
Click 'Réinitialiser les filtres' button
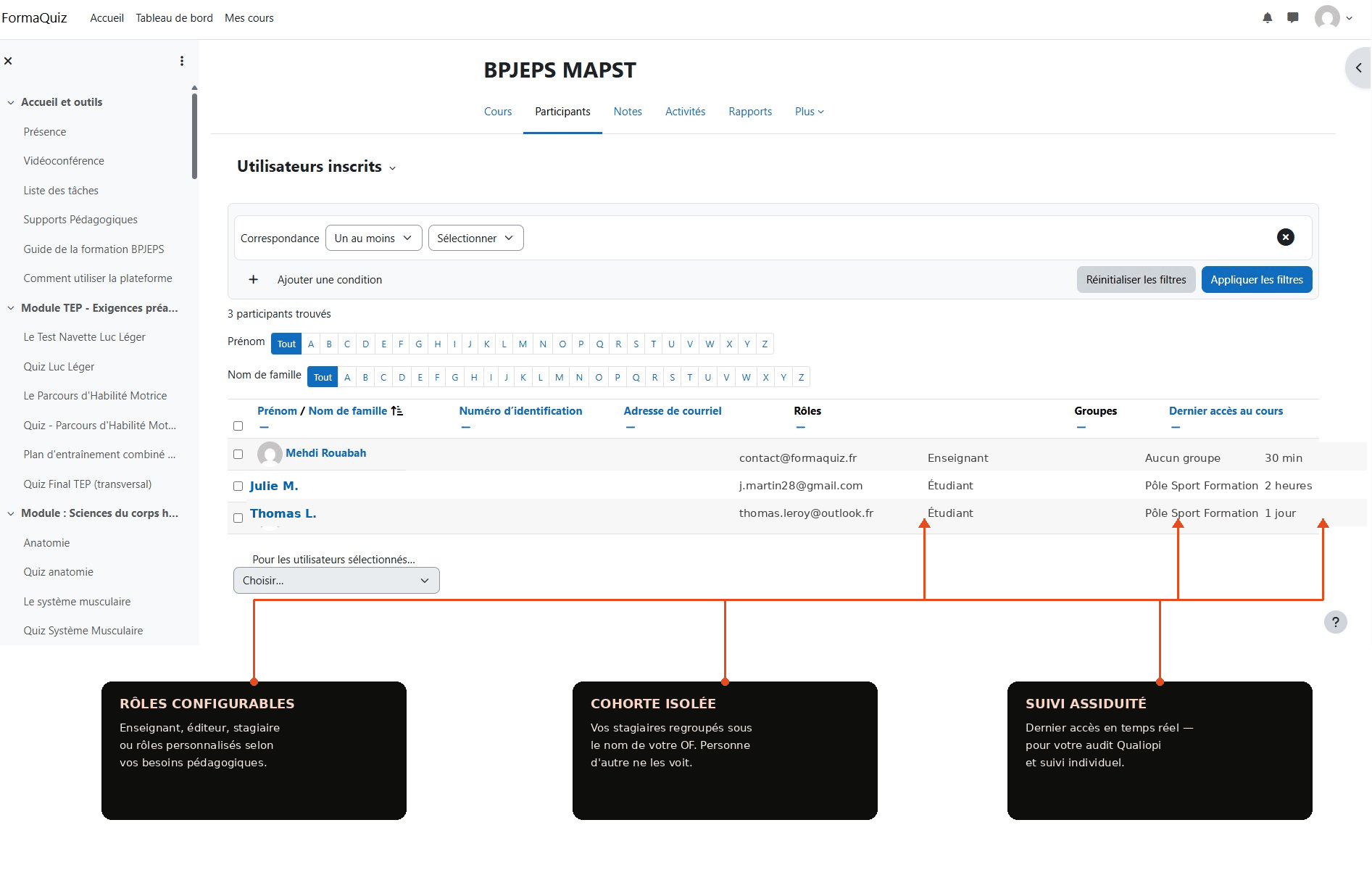coord(1136,279)
